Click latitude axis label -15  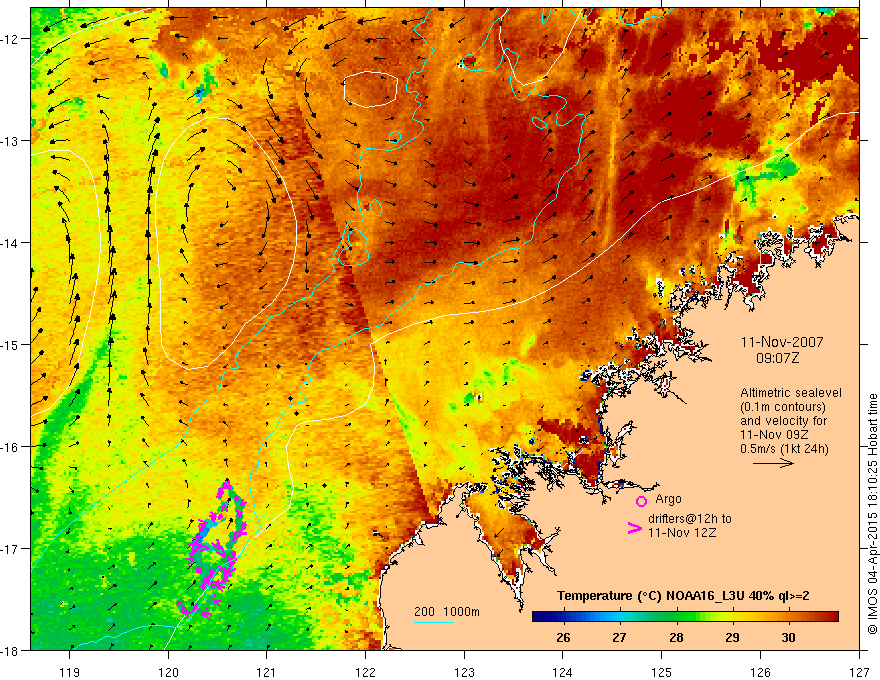11,344
